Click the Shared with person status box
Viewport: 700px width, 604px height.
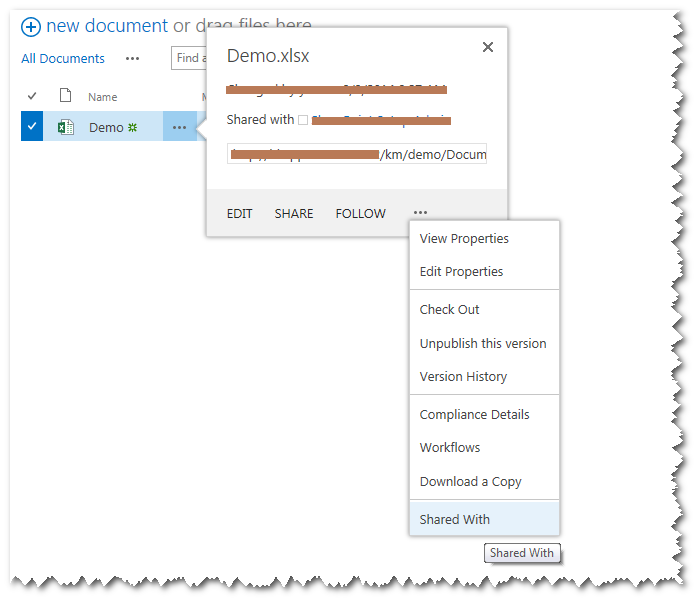303,120
